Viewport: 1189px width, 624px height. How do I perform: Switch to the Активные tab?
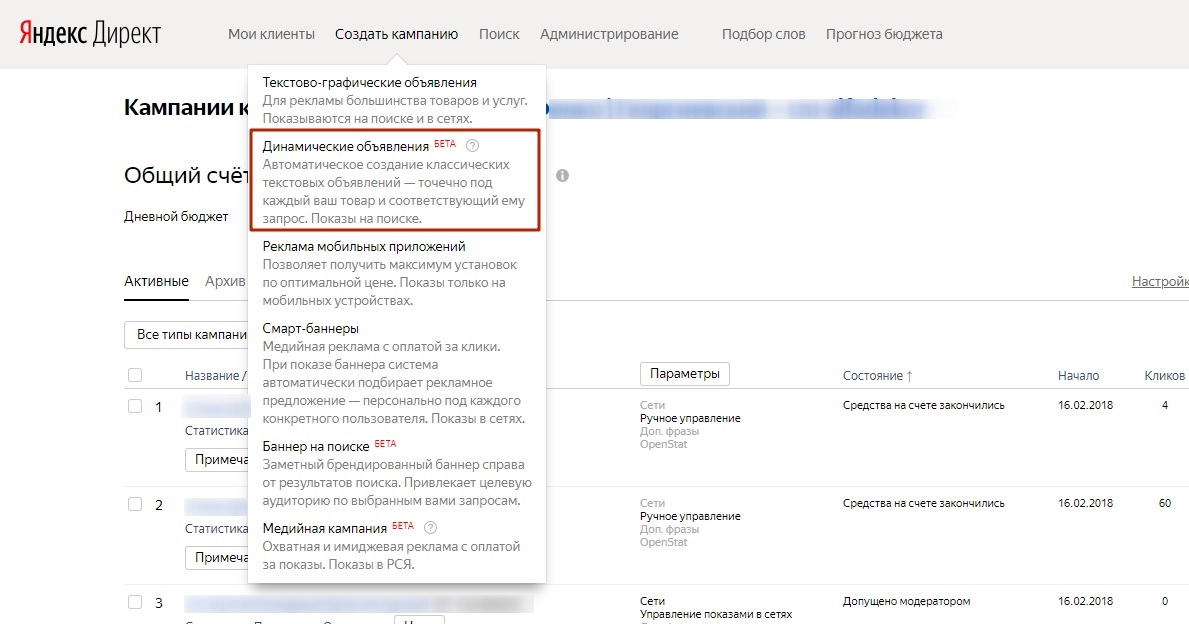click(x=156, y=281)
